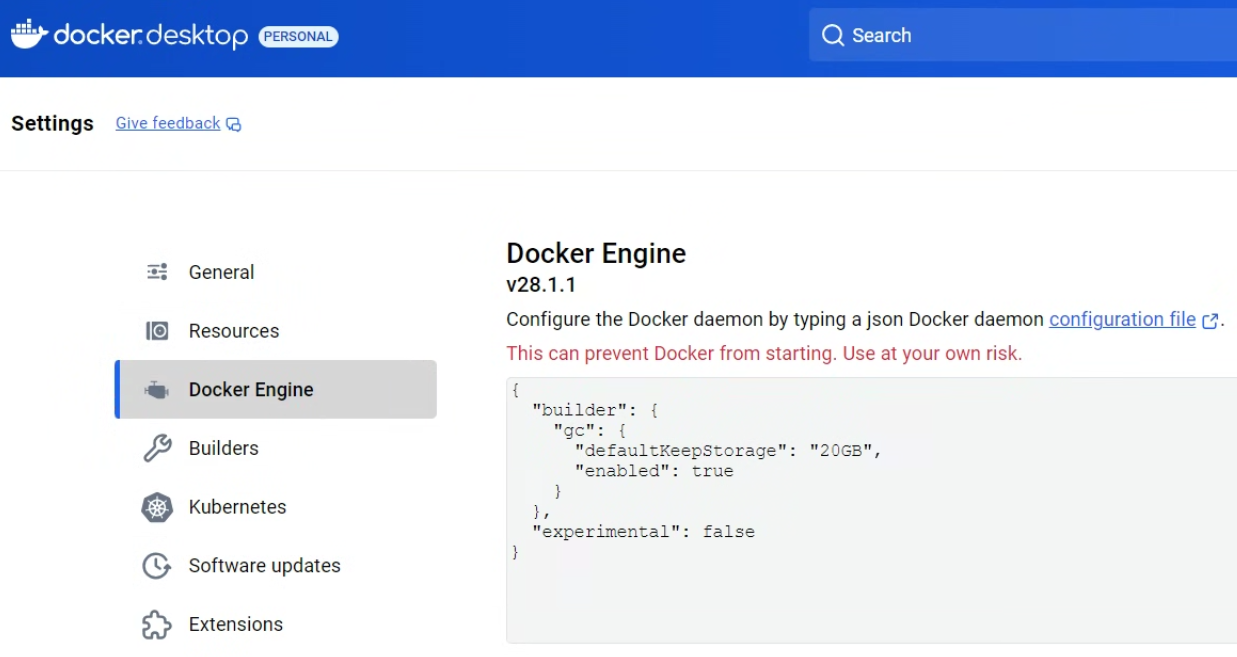The height and width of the screenshot is (657, 1237).
Task: Click the Software updates clock icon
Action: coord(157,566)
